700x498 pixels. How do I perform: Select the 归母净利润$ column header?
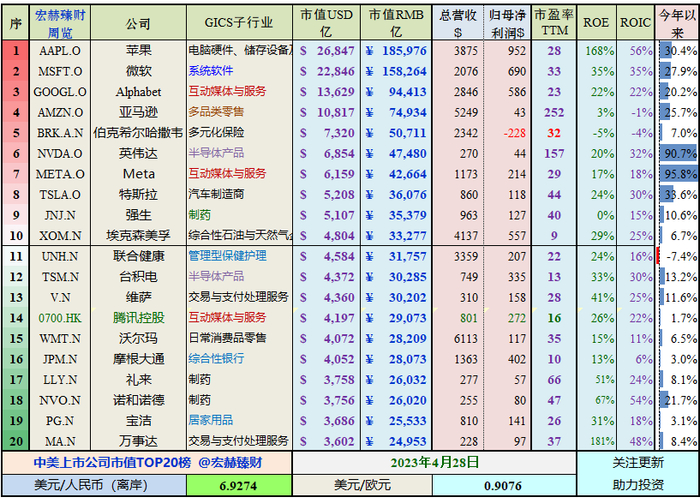click(507, 23)
